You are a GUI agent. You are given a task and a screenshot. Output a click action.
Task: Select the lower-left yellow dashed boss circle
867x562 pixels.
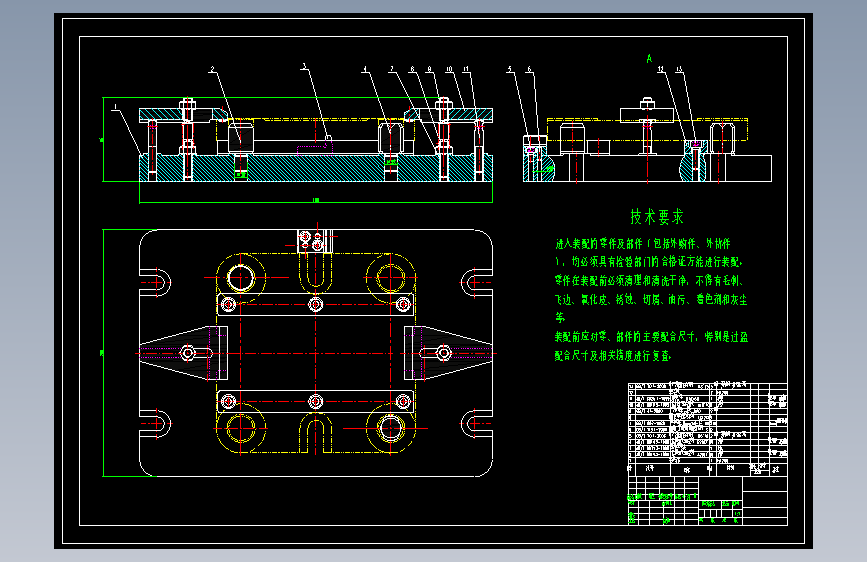pyautogui.click(x=241, y=428)
